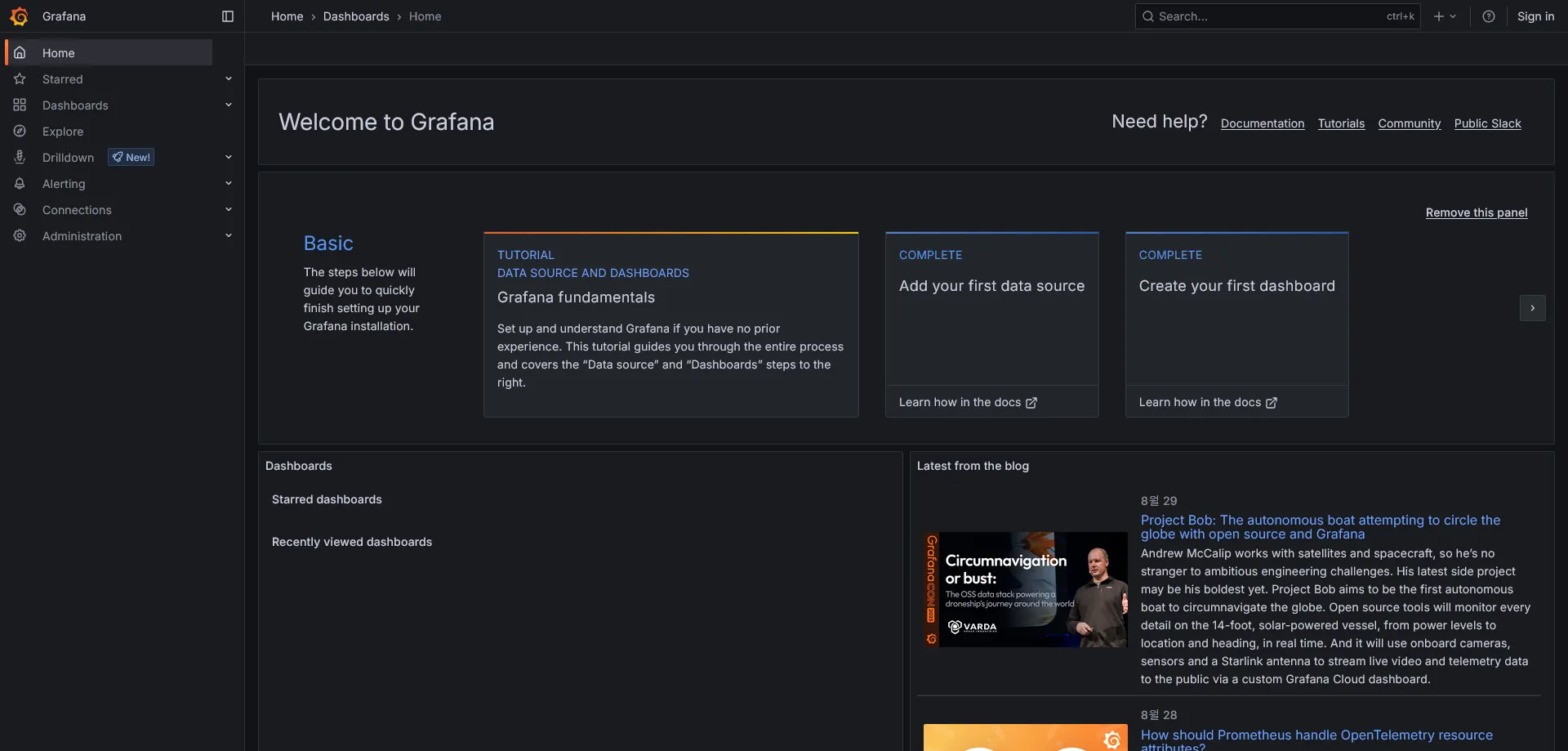Click the Starred star icon
Screen dimensions: 1568x751
point(20,79)
